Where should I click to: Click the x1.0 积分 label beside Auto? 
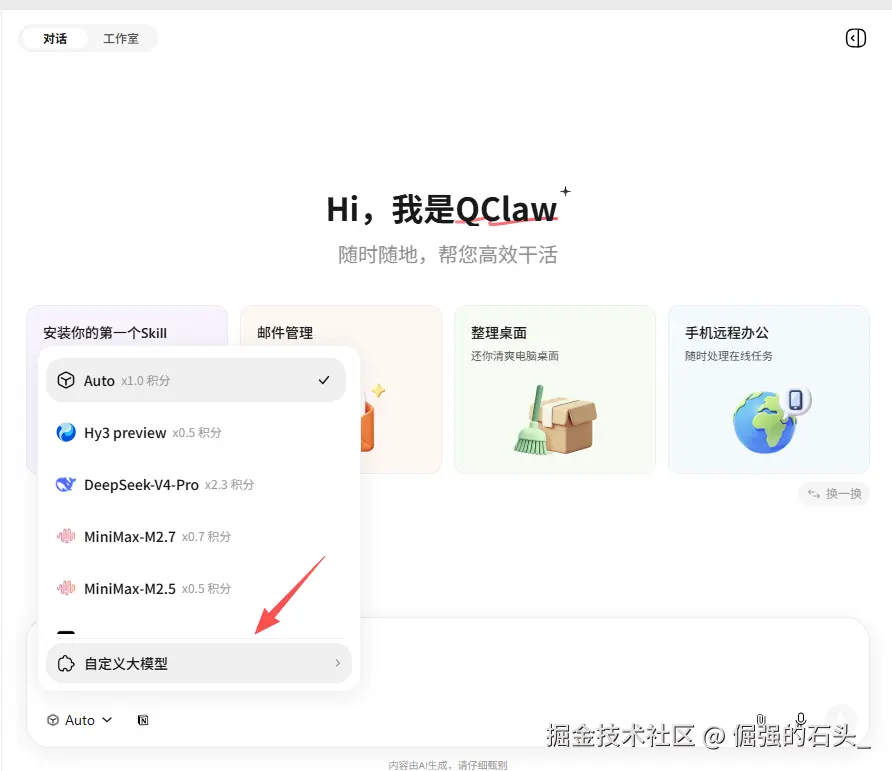point(146,381)
